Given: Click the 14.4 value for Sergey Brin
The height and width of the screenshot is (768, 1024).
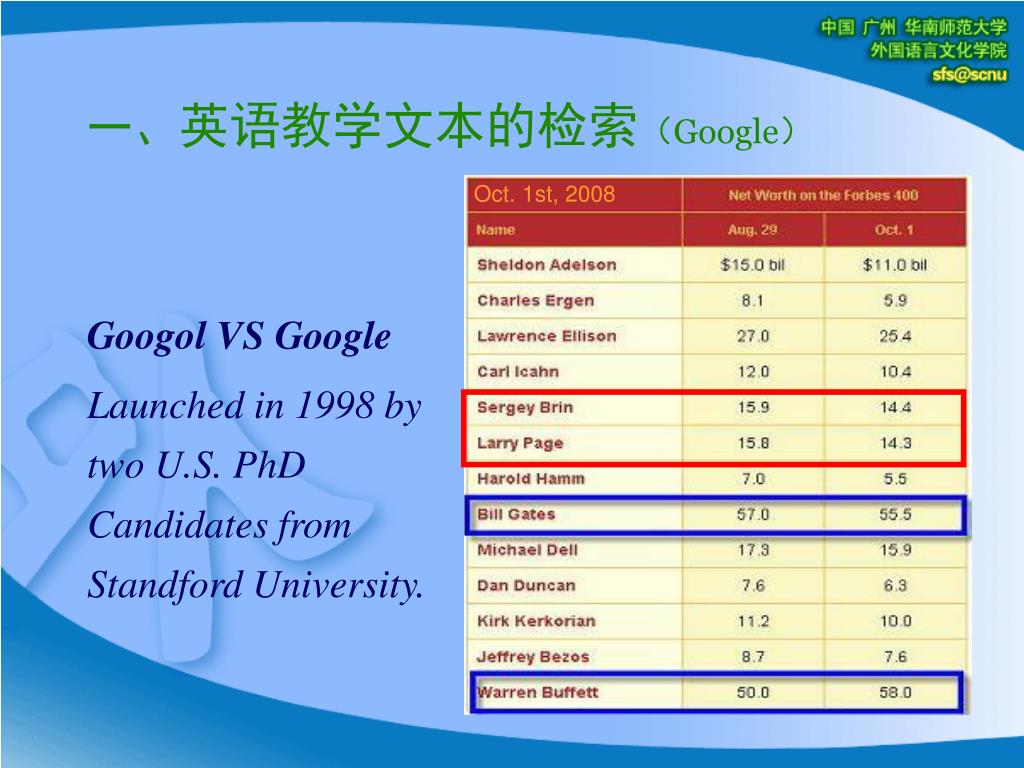Looking at the screenshot, I should point(895,408).
